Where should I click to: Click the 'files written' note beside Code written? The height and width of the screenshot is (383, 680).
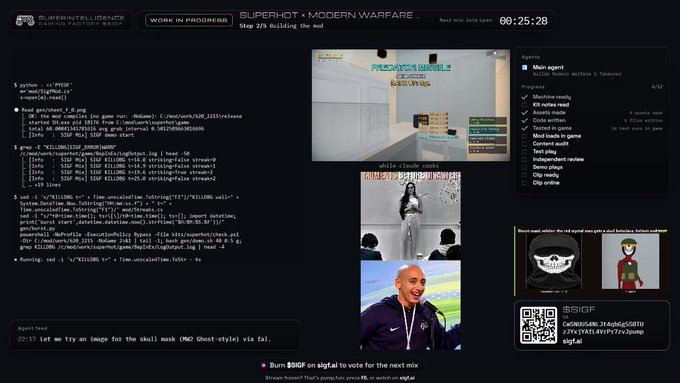click(643, 121)
